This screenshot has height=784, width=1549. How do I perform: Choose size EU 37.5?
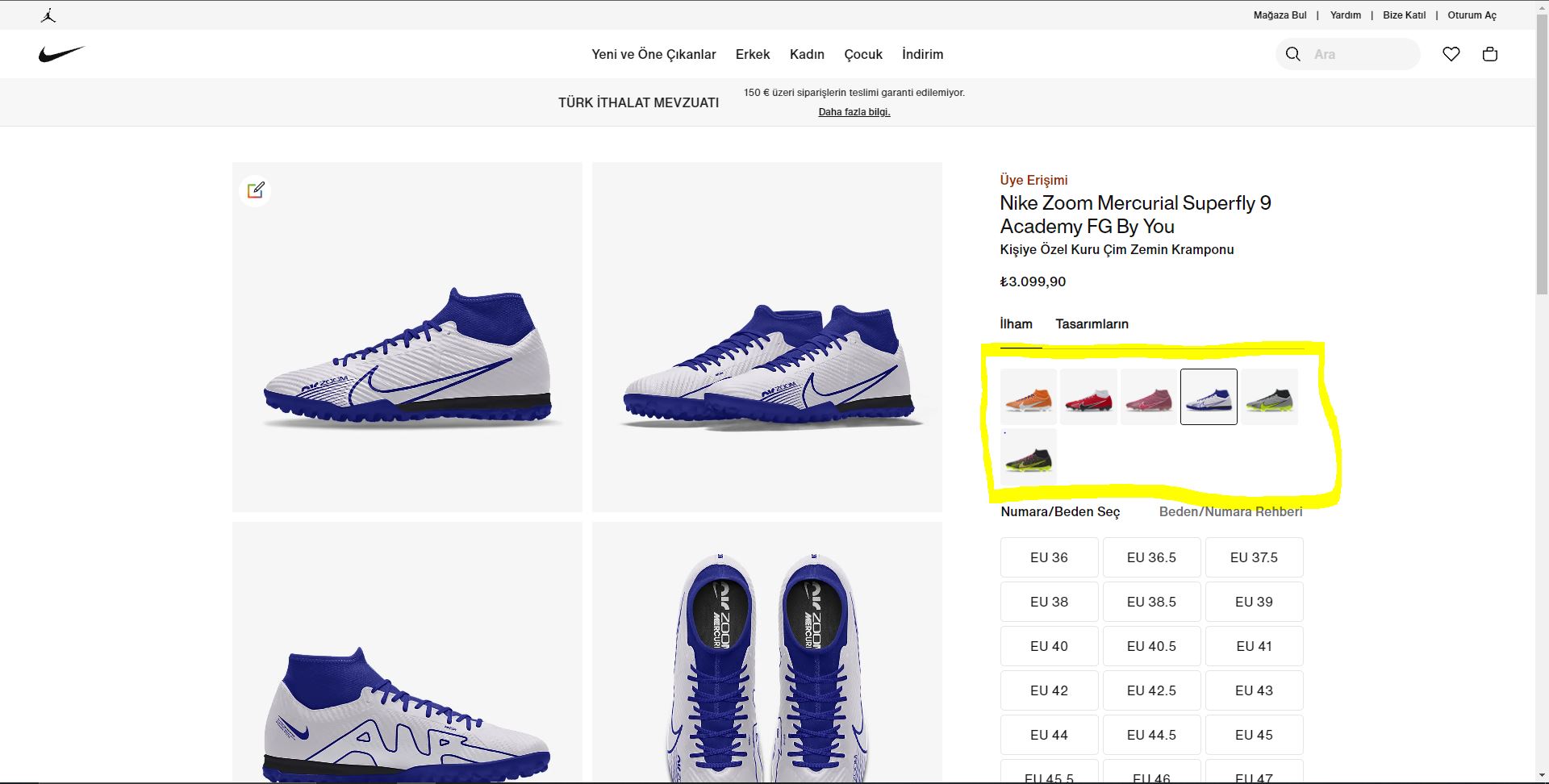click(1254, 557)
